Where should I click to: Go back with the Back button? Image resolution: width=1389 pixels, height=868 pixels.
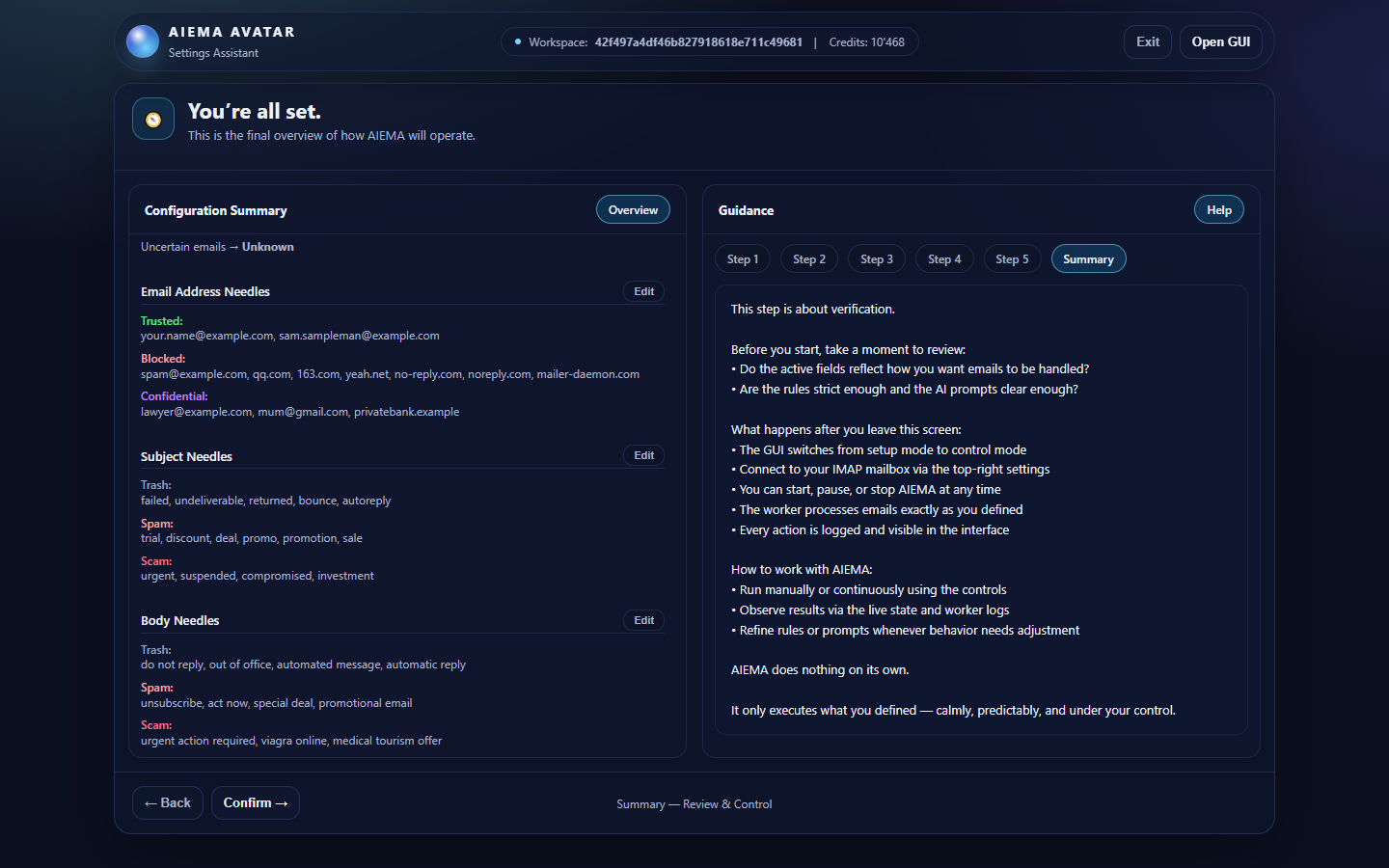coord(168,802)
